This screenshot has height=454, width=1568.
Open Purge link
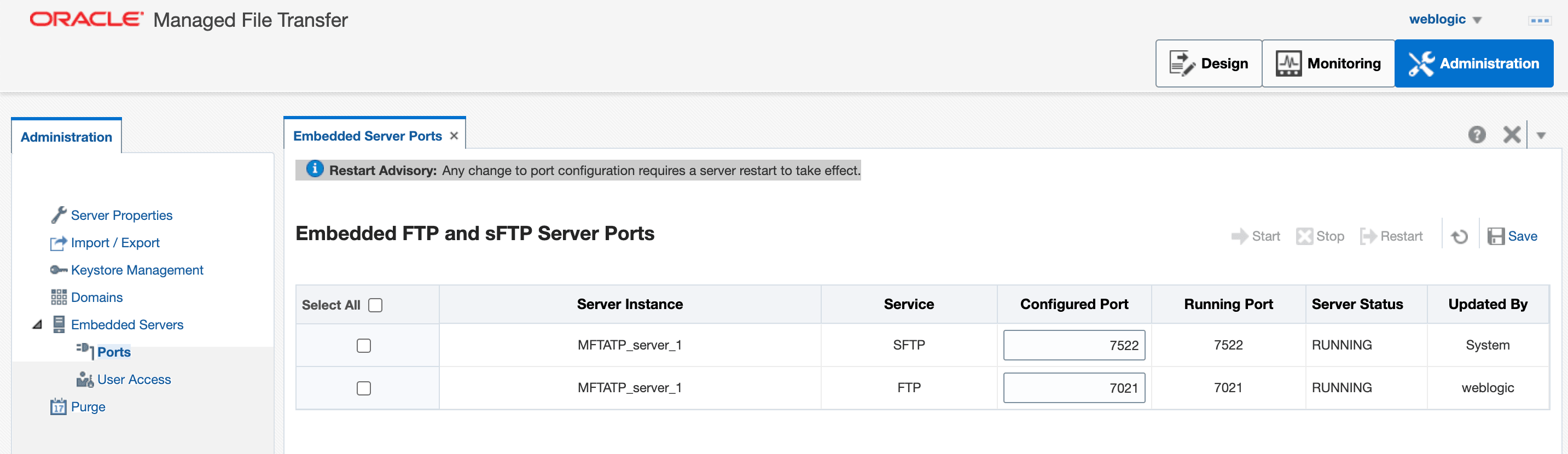coord(88,407)
